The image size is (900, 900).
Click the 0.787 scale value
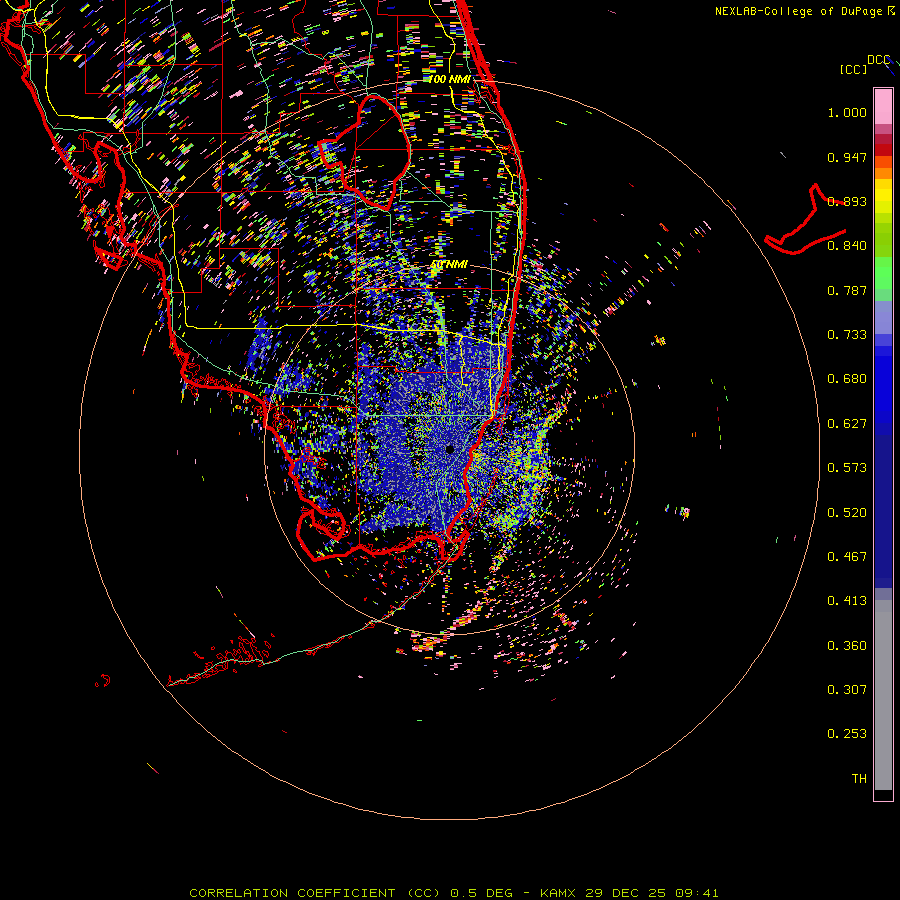(847, 290)
